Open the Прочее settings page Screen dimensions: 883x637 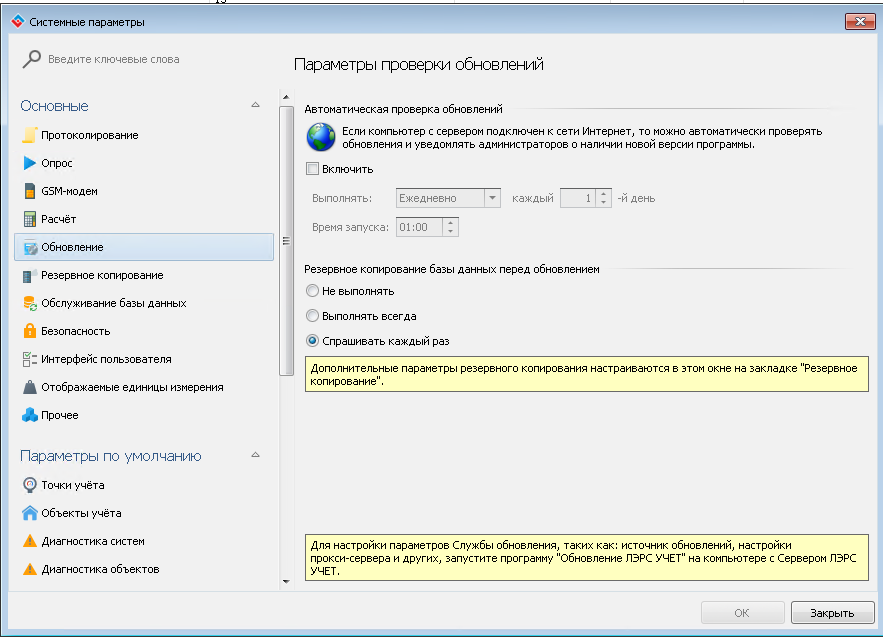[x=144, y=415]
